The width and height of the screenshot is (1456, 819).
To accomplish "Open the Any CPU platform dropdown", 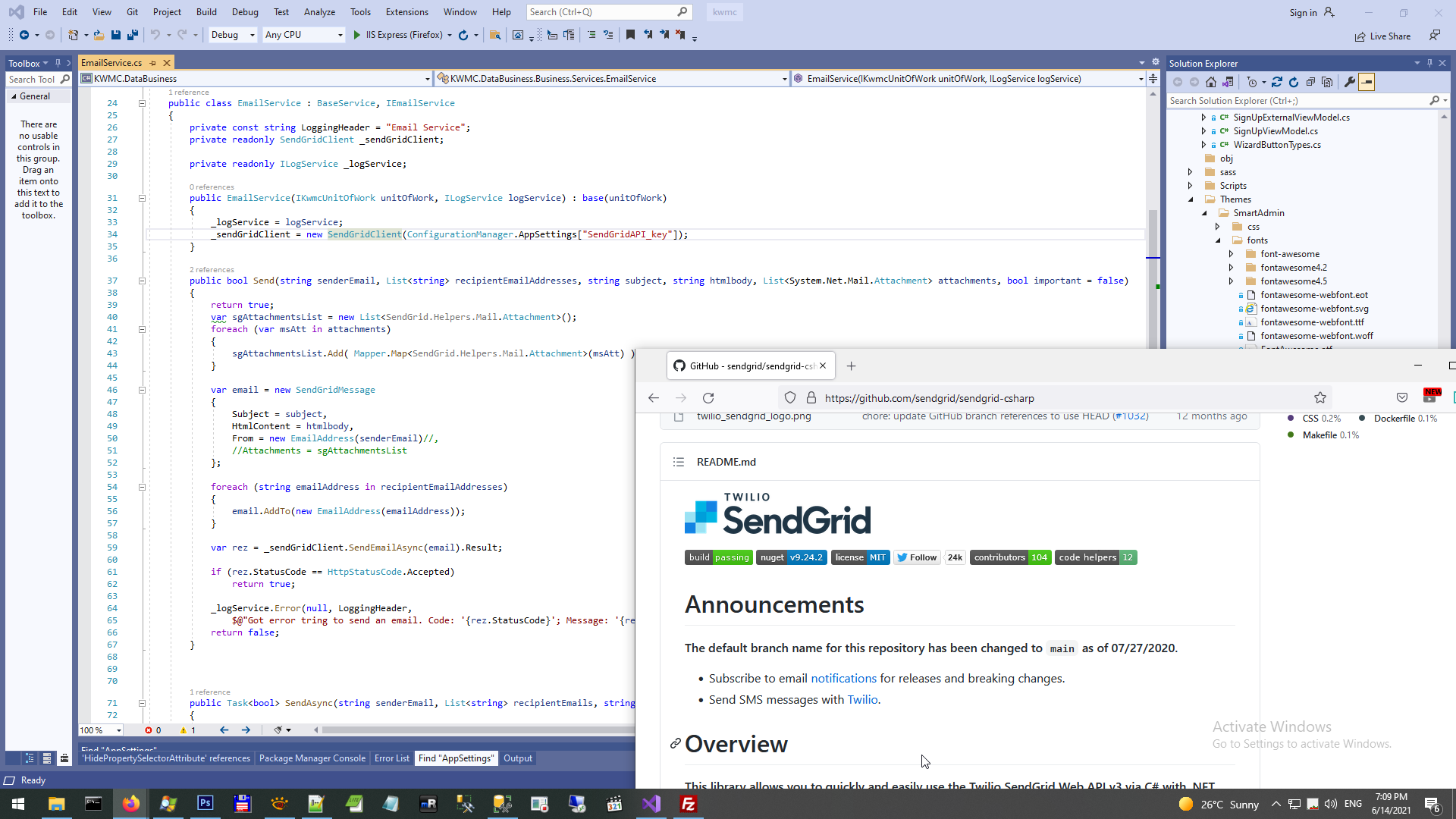I will 303,35.
